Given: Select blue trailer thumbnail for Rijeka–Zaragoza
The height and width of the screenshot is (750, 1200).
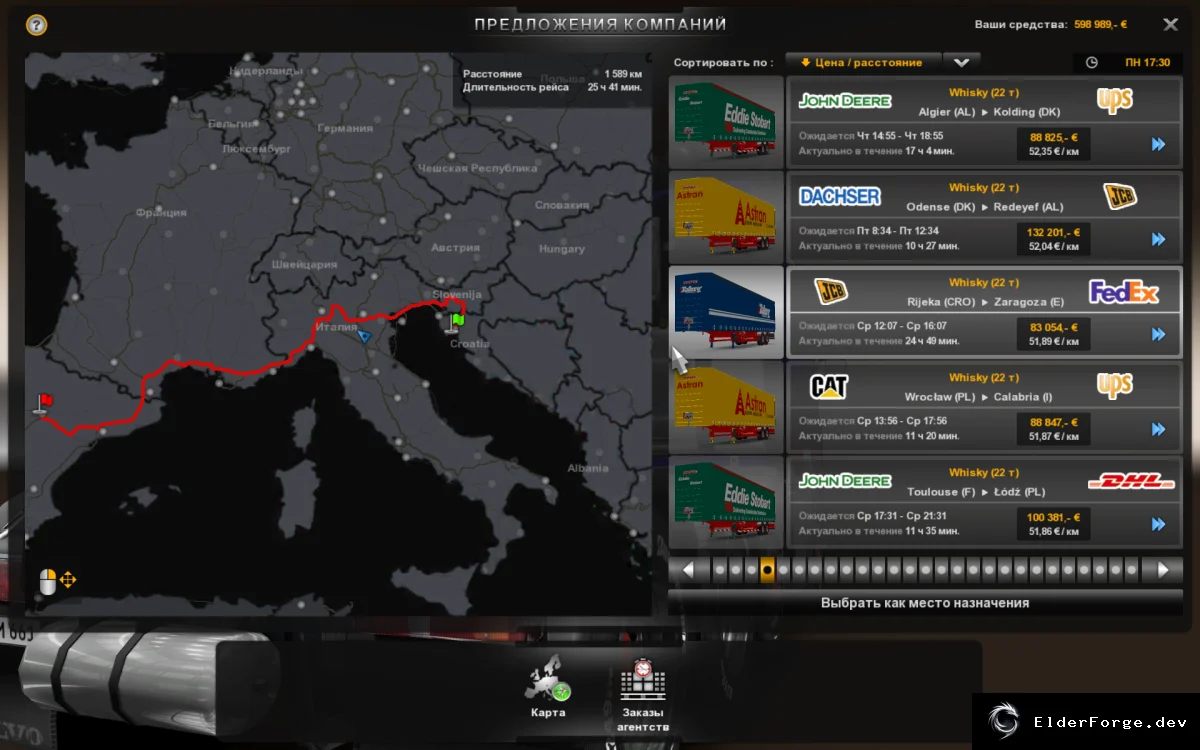Looking at the screenshot, I should pyautogui.click(x=726, y=312).
